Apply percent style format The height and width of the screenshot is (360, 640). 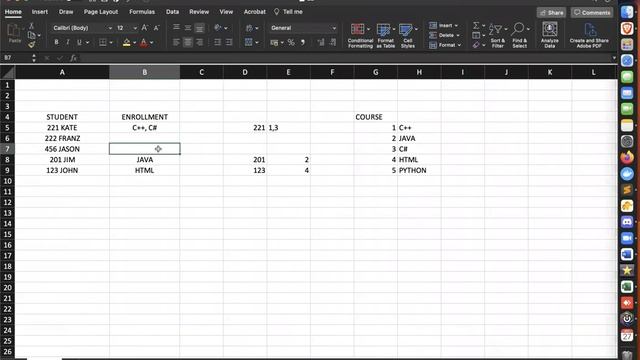coord(291,42)
